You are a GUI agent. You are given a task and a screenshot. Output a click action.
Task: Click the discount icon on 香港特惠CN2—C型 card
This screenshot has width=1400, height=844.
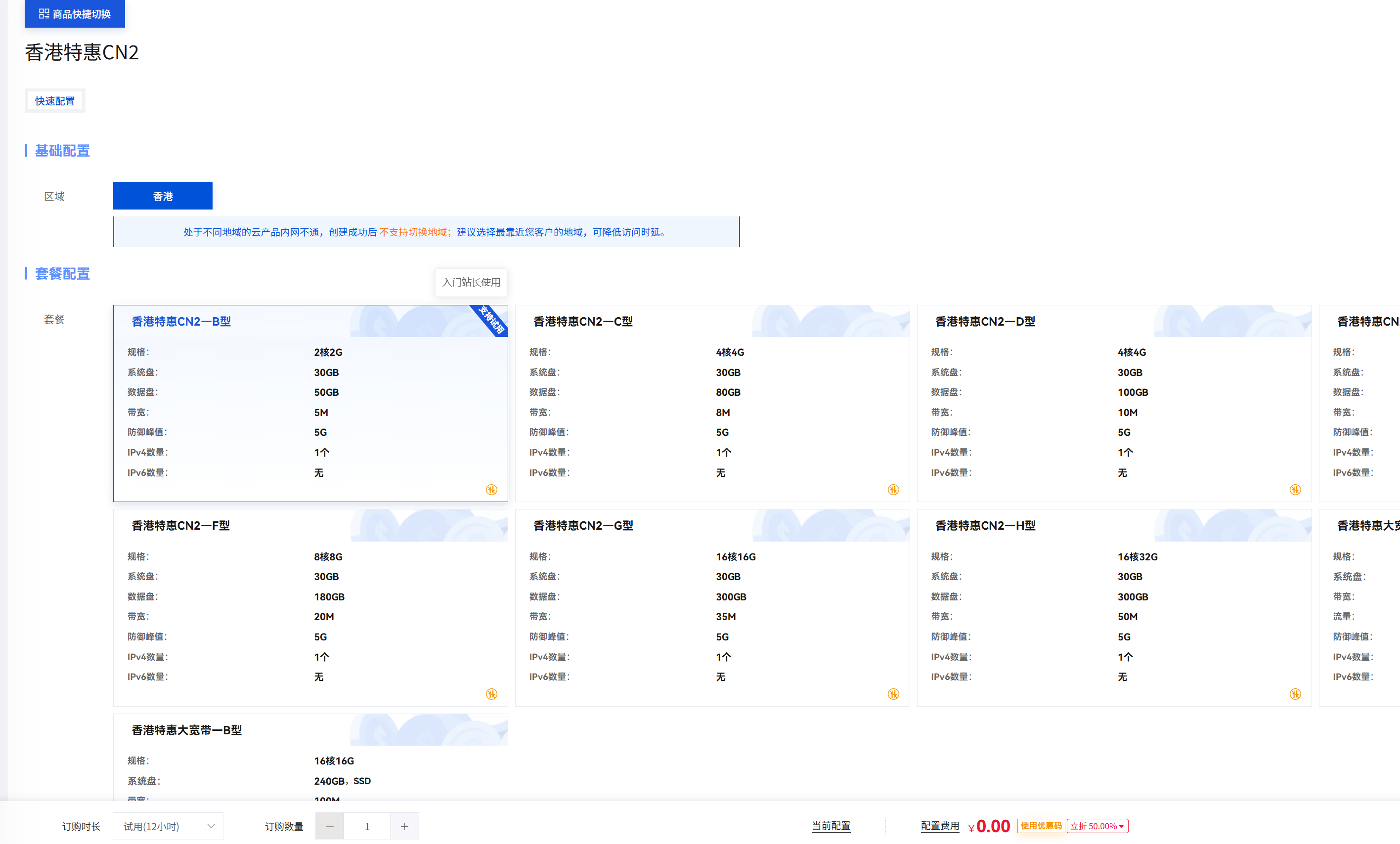893,490
